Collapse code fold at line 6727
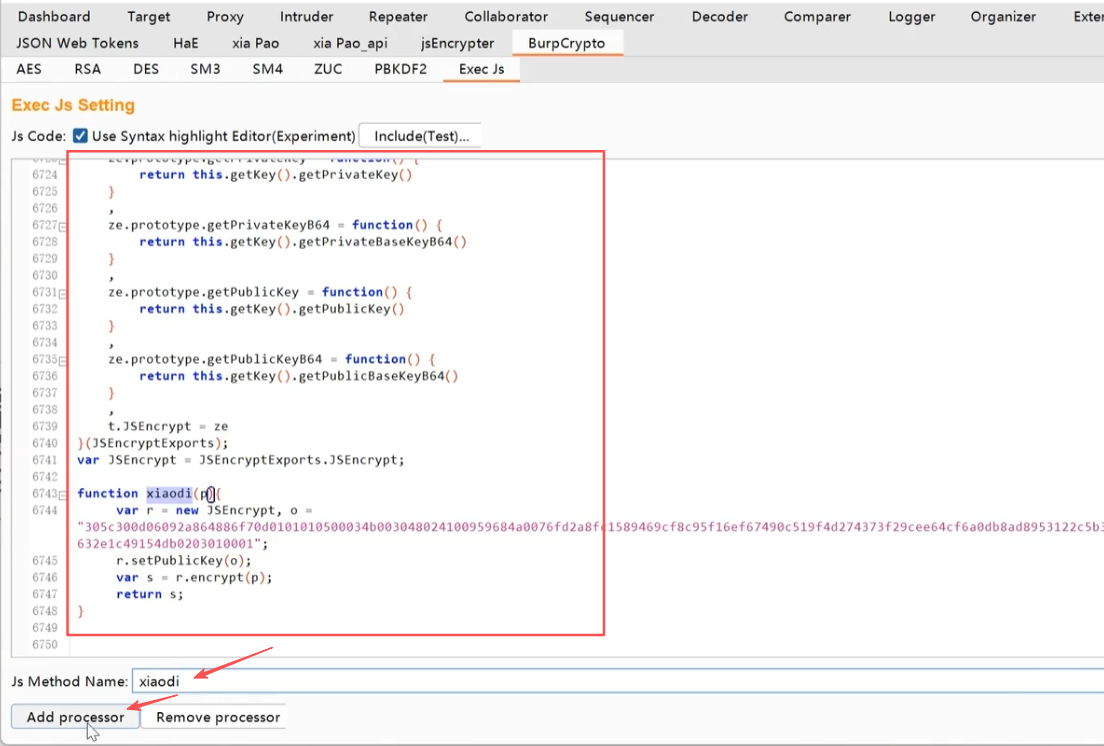 coord(63,226)
